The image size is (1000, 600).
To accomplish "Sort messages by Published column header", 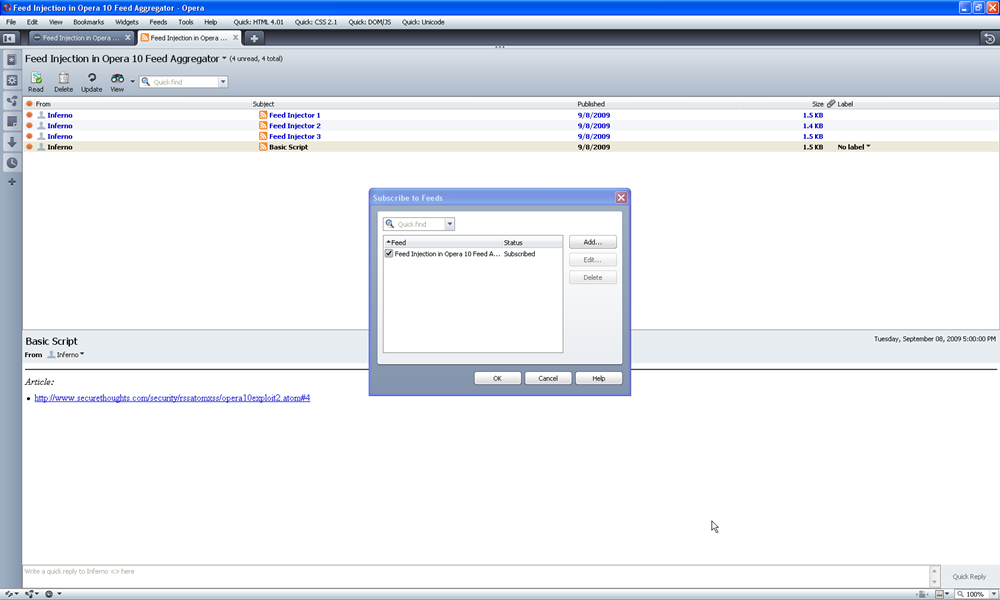I will click(x=591, y=104).
